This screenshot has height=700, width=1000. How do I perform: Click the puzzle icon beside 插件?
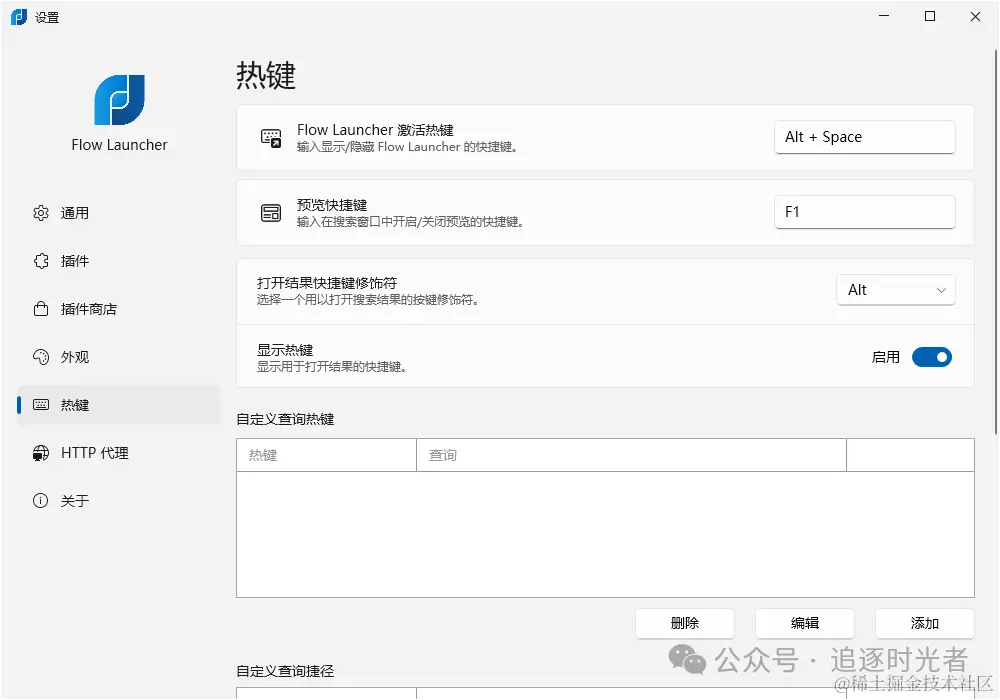[41, 261]
